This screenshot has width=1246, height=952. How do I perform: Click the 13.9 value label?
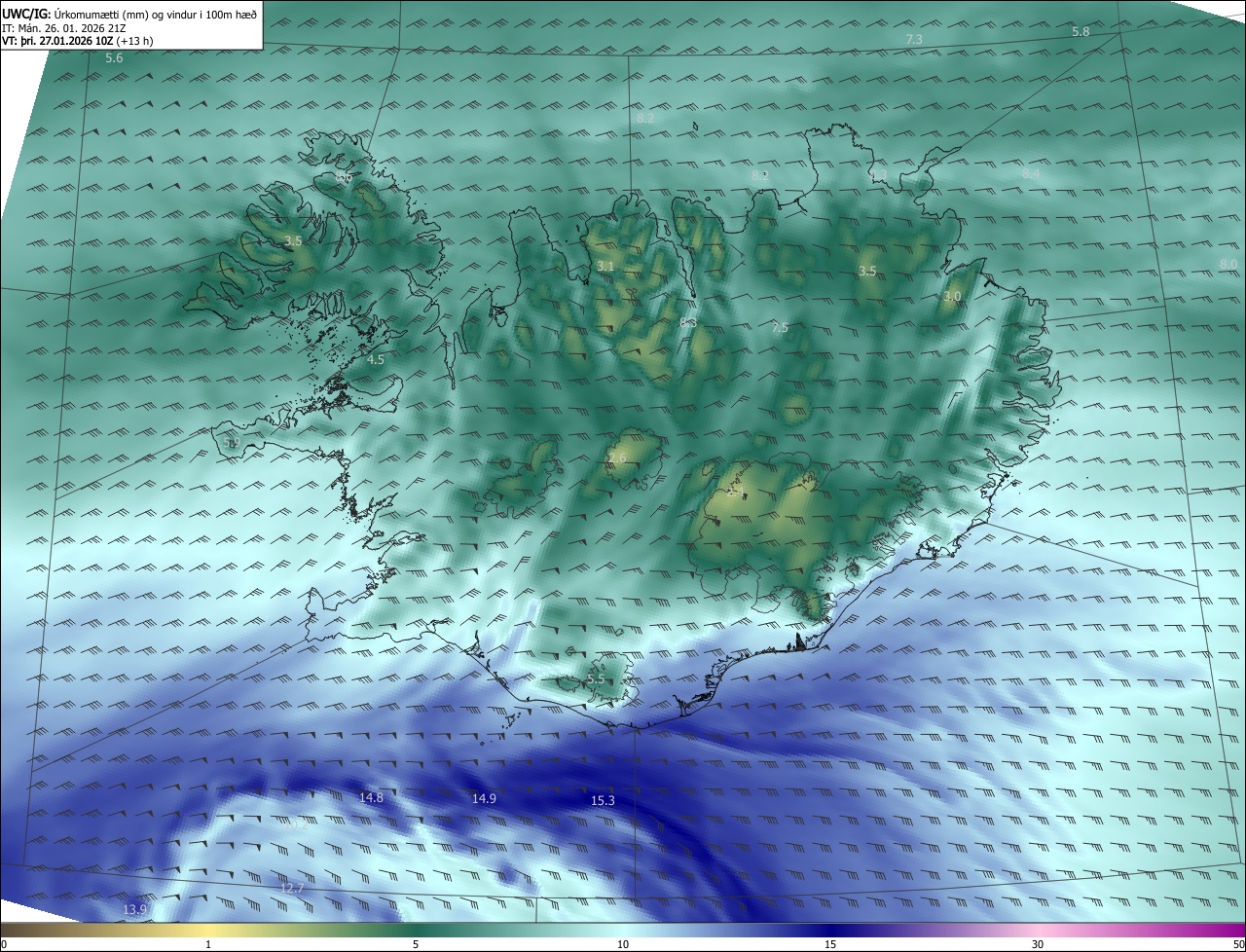[134, 909]
